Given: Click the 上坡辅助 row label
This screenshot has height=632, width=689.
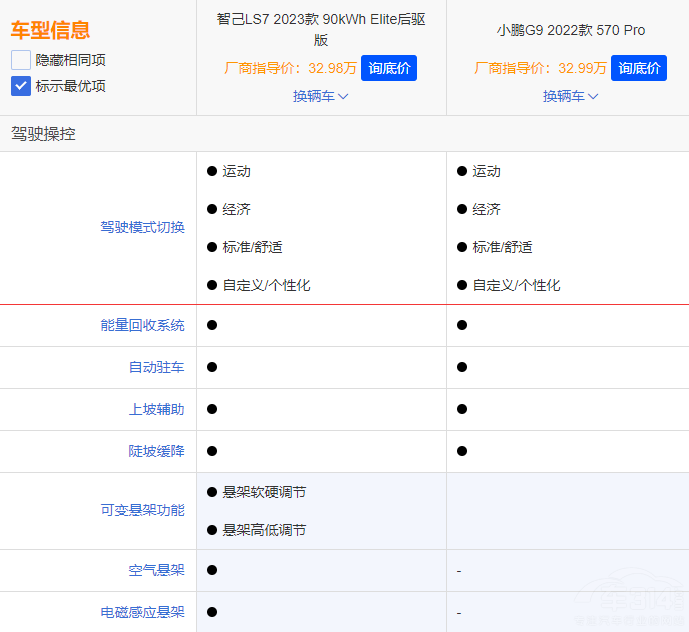Looking at the screenshot, I should pyautogui.click(x=156, y=409).
